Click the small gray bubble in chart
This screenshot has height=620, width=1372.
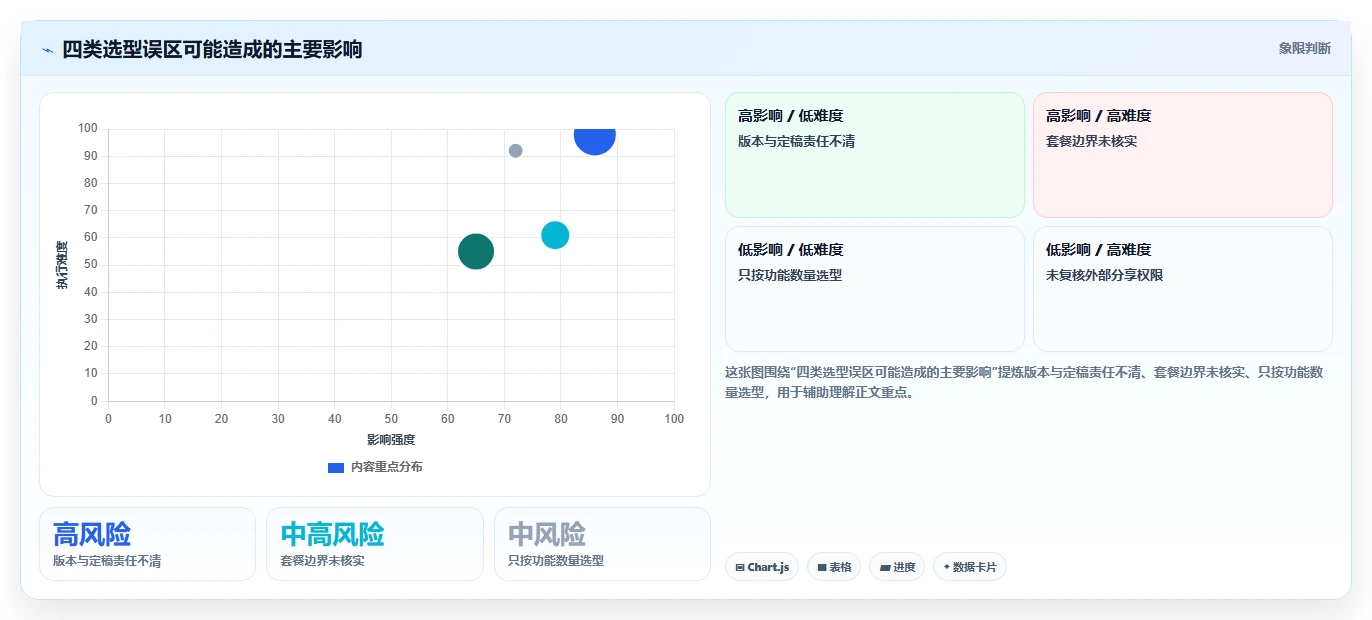515,151
